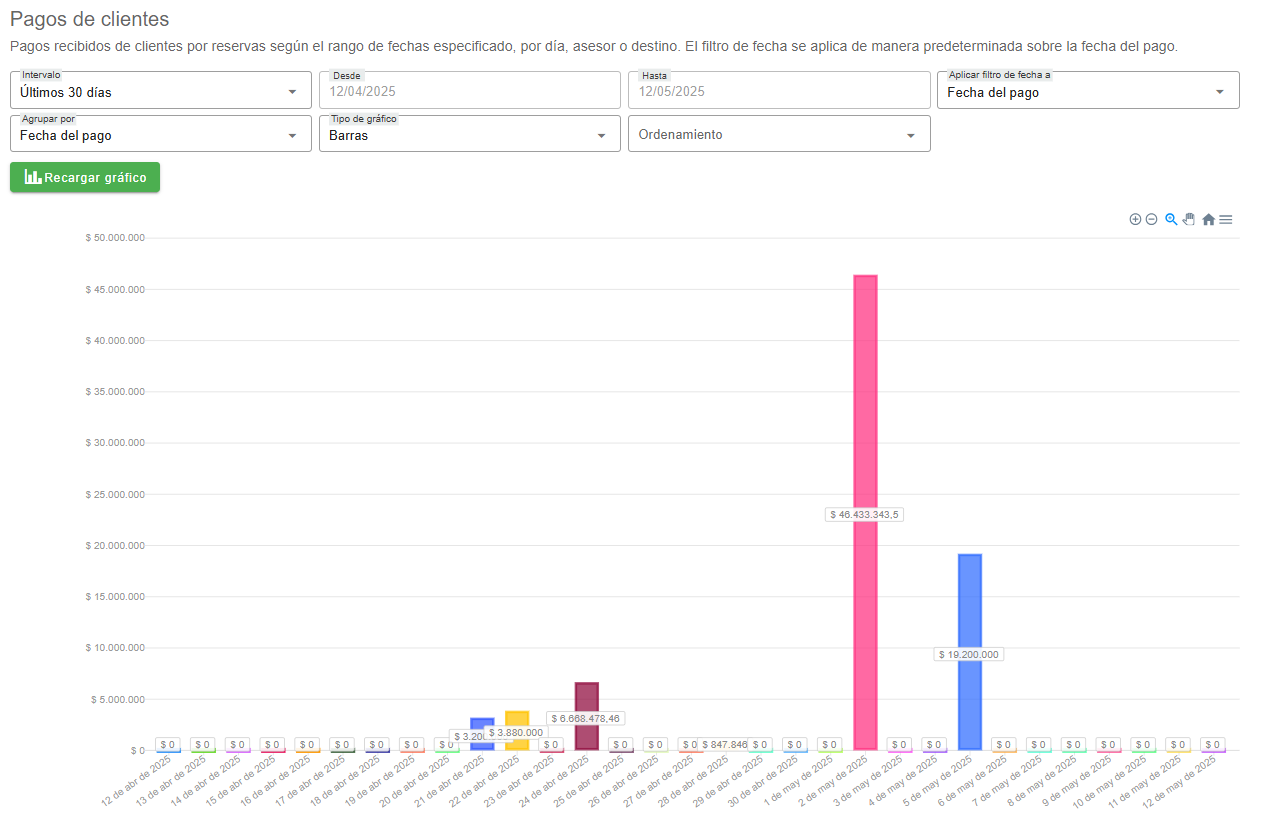The image size is (1277, 815).
Task: Open the Tipo de gráfico dropdown
Action: [x=469, y=135]
